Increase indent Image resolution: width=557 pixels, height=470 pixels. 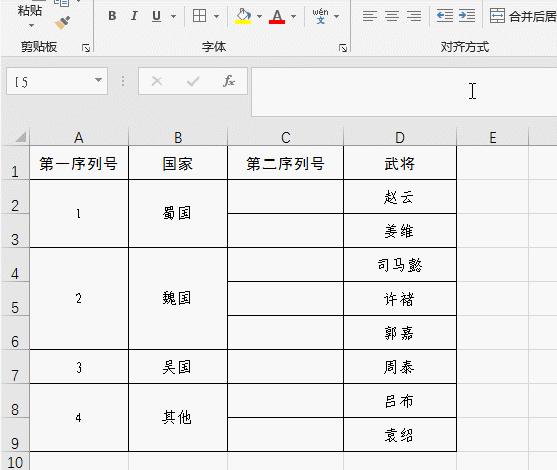[467, 16]
